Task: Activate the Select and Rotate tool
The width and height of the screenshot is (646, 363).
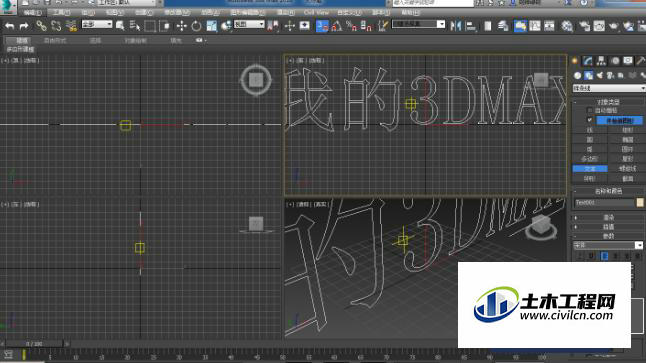Action: point(196,26)
